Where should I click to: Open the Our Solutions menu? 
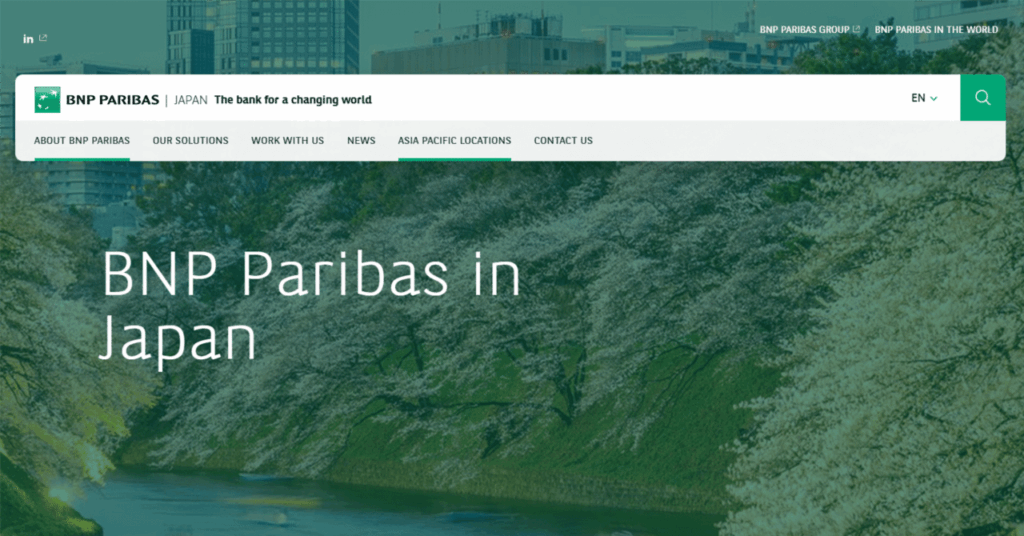coord(190,141)
